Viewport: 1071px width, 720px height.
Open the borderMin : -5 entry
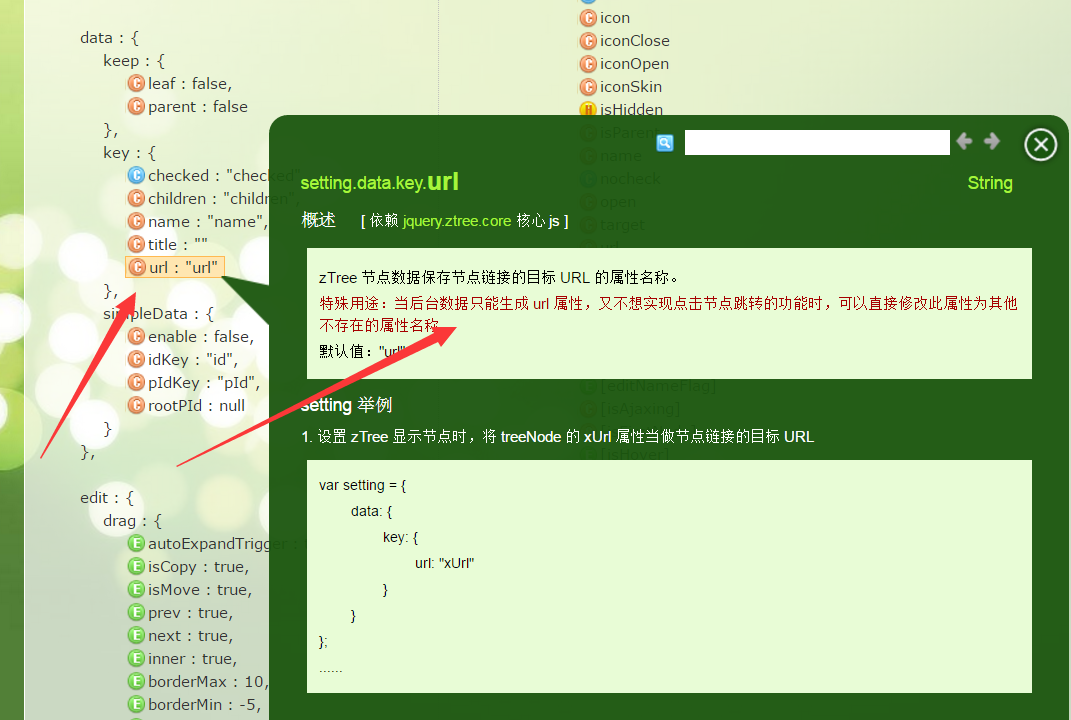pos(195,704)
